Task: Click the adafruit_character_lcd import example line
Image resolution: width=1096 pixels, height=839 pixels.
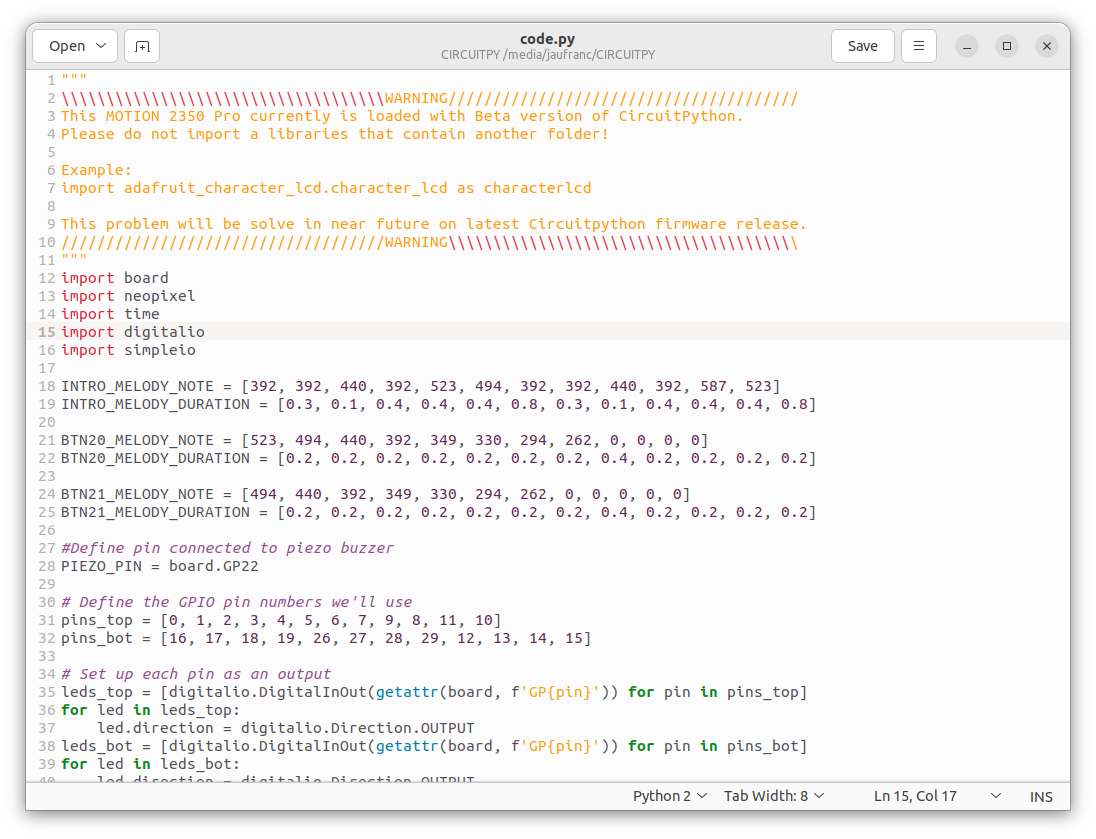Action: [x=326, y=189]
